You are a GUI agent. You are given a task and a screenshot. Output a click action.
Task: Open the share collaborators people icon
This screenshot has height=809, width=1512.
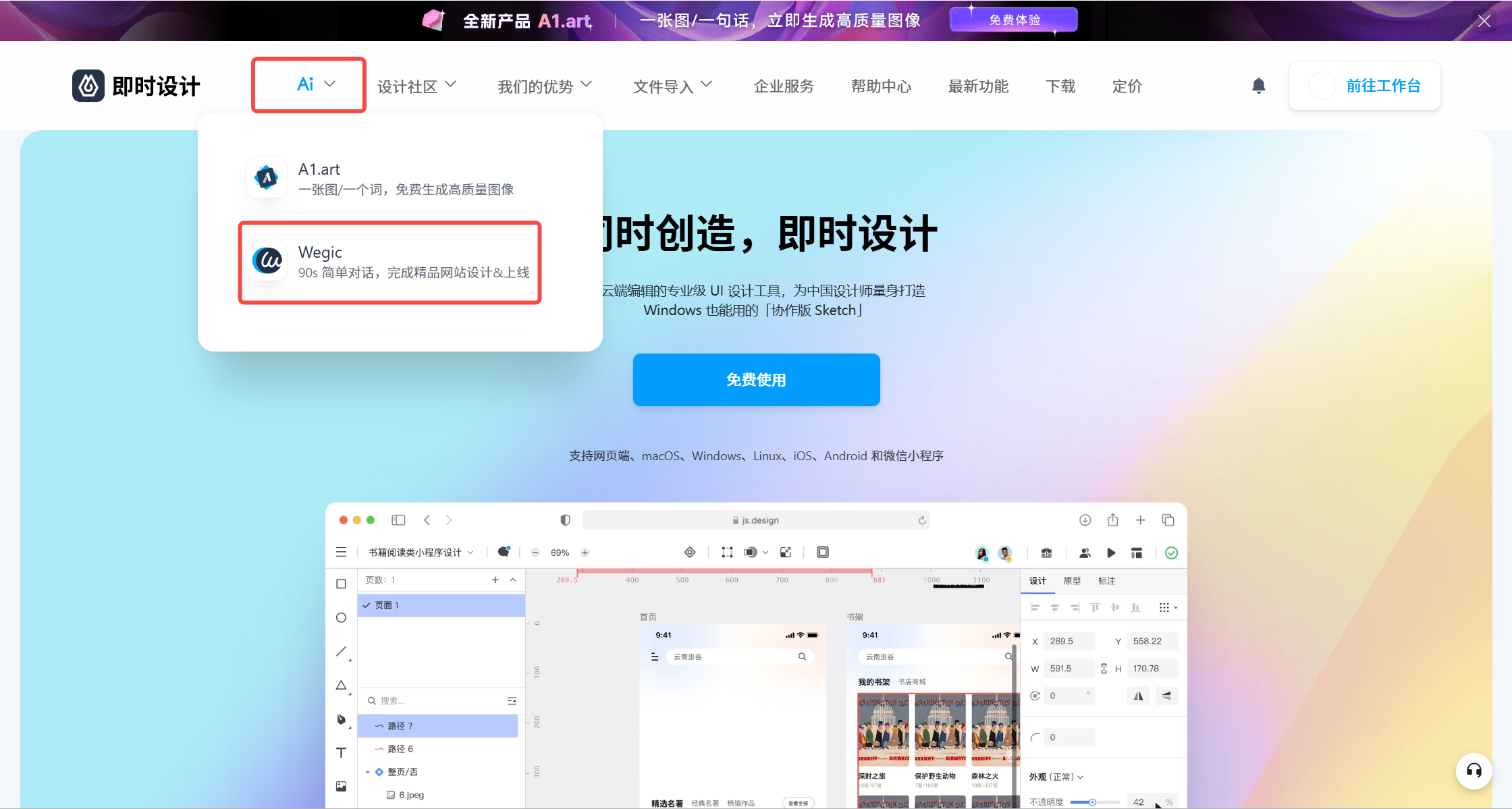click(x=1085, y=553)
